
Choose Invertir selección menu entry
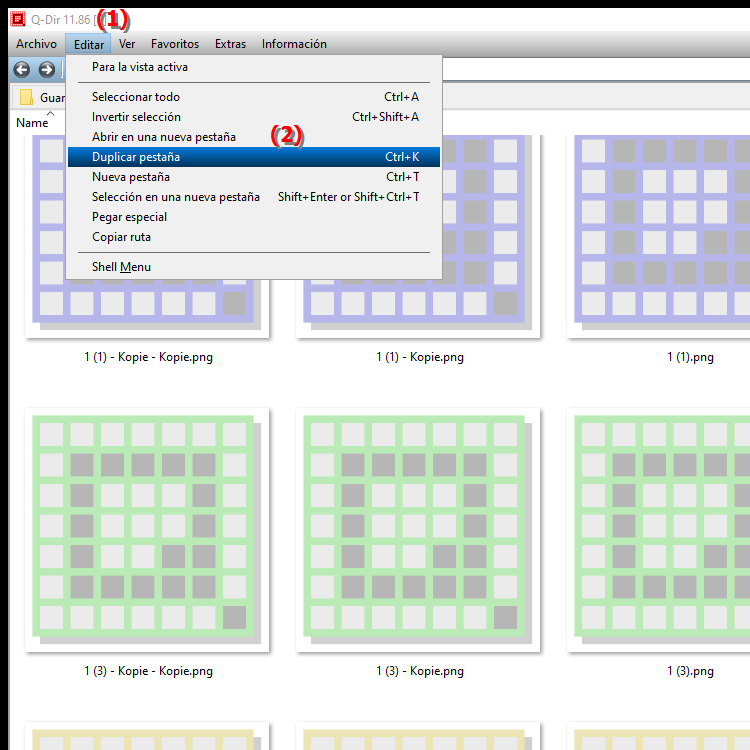(x=254, y=117)
